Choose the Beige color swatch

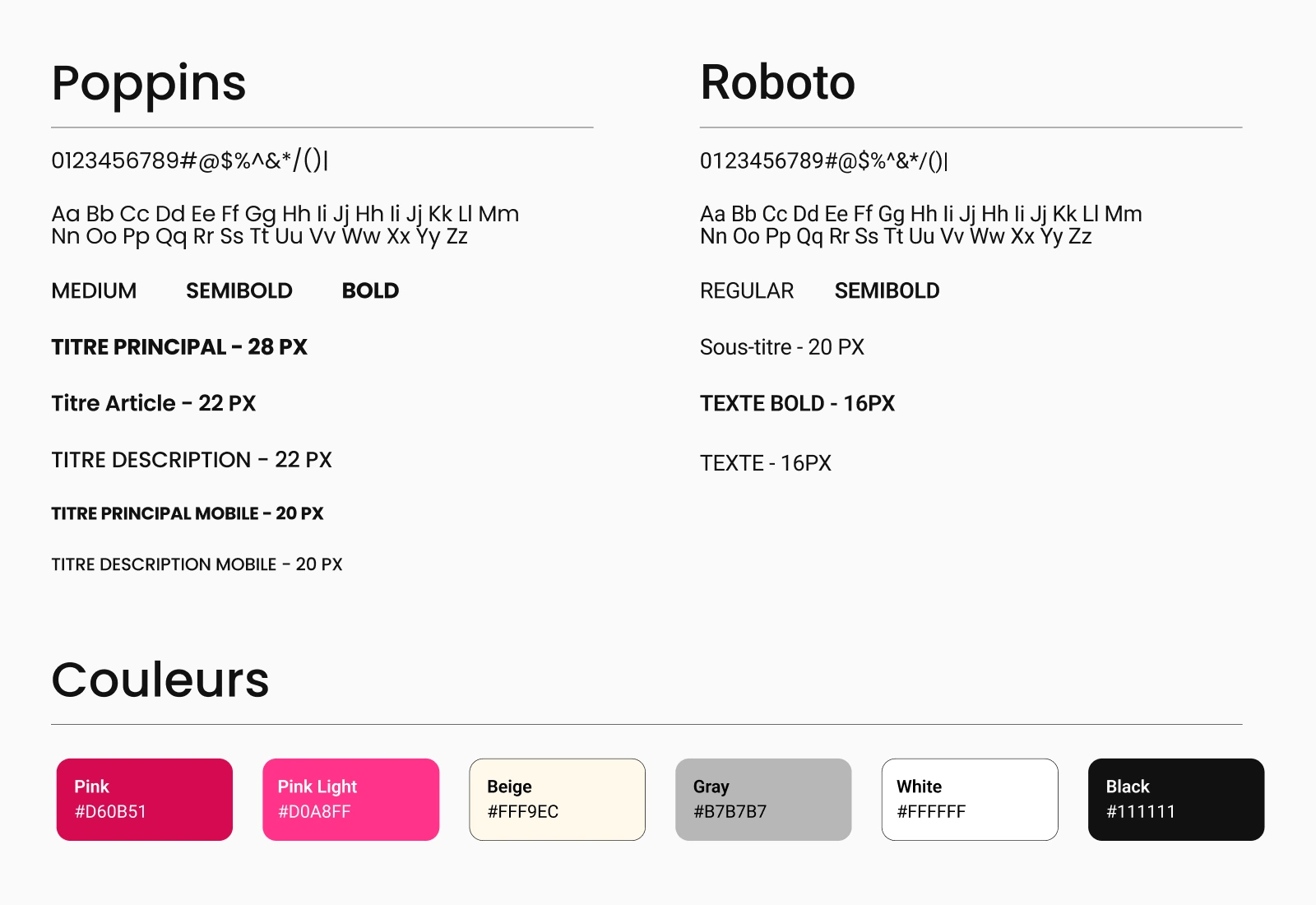558,800
